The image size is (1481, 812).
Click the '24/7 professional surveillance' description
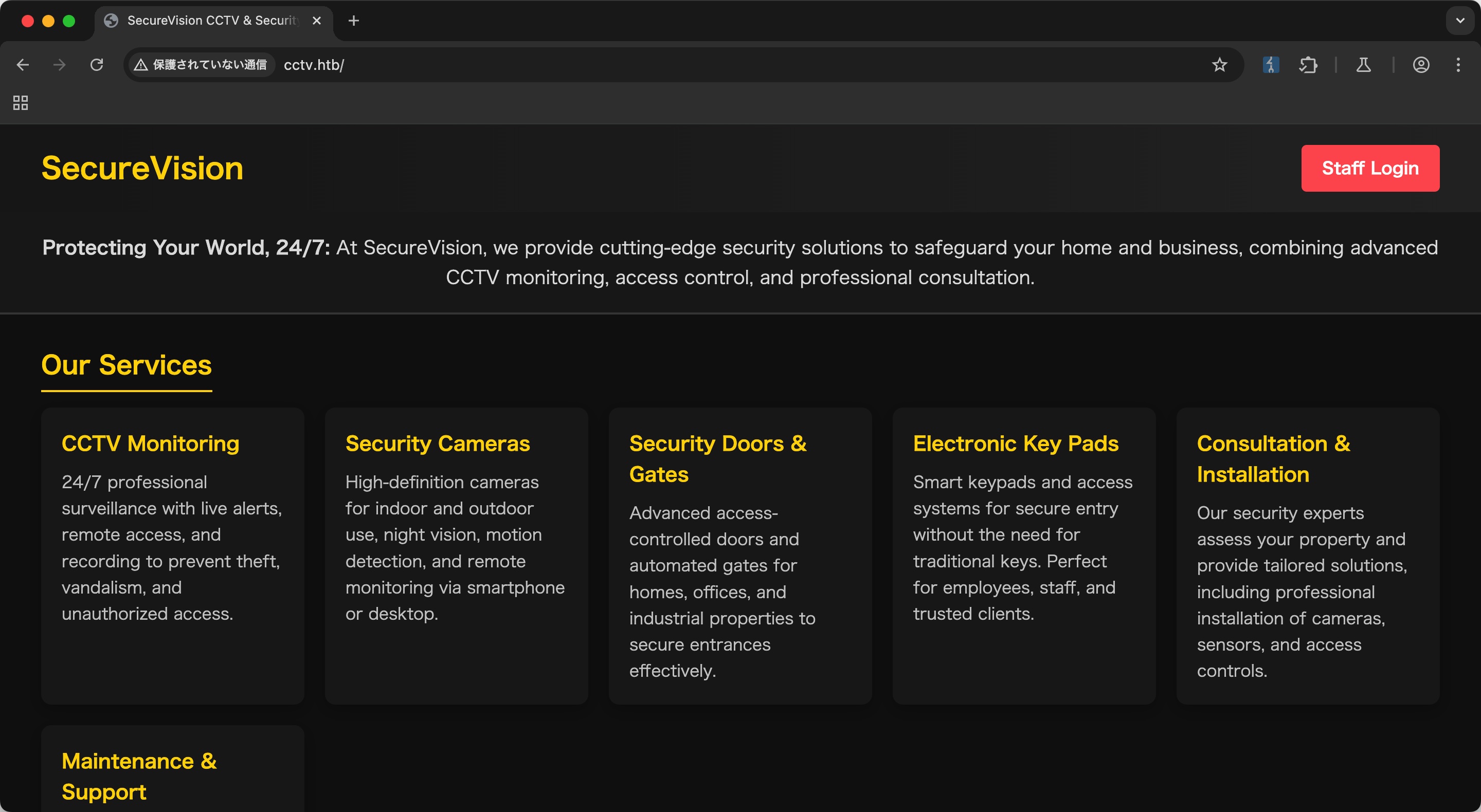pyautogui.click(x=172, y=548)
